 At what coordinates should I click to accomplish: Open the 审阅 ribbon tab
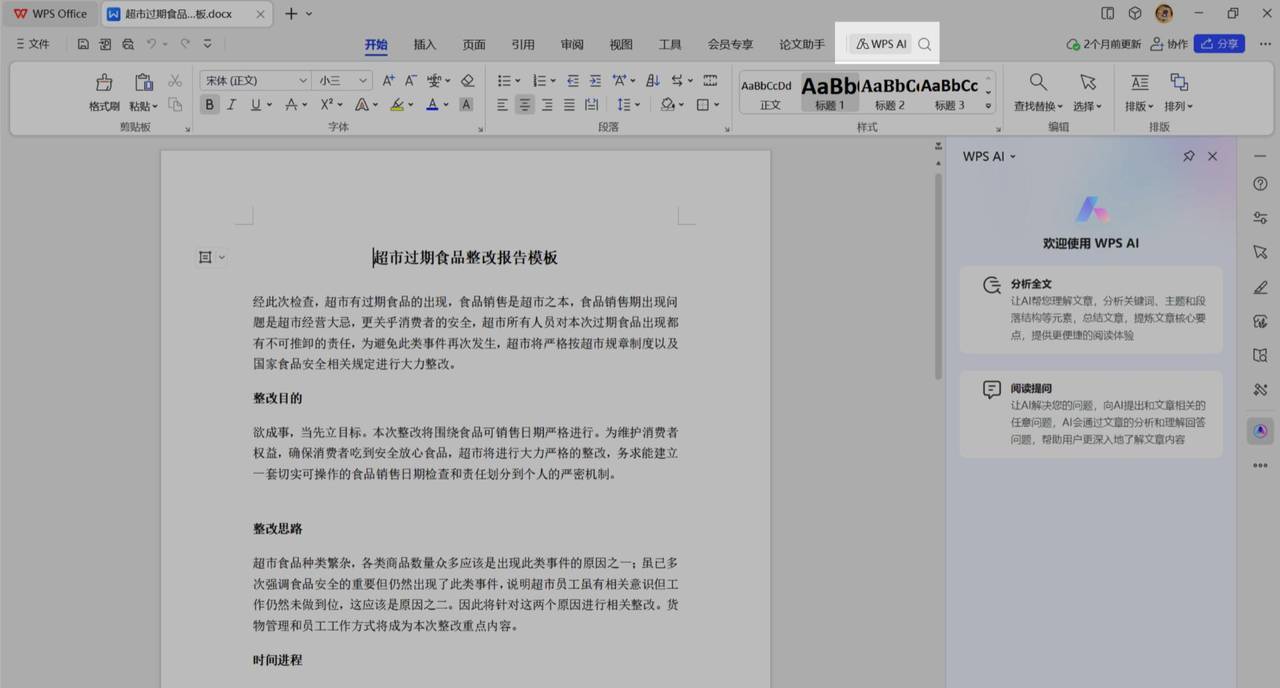(570, 44)
